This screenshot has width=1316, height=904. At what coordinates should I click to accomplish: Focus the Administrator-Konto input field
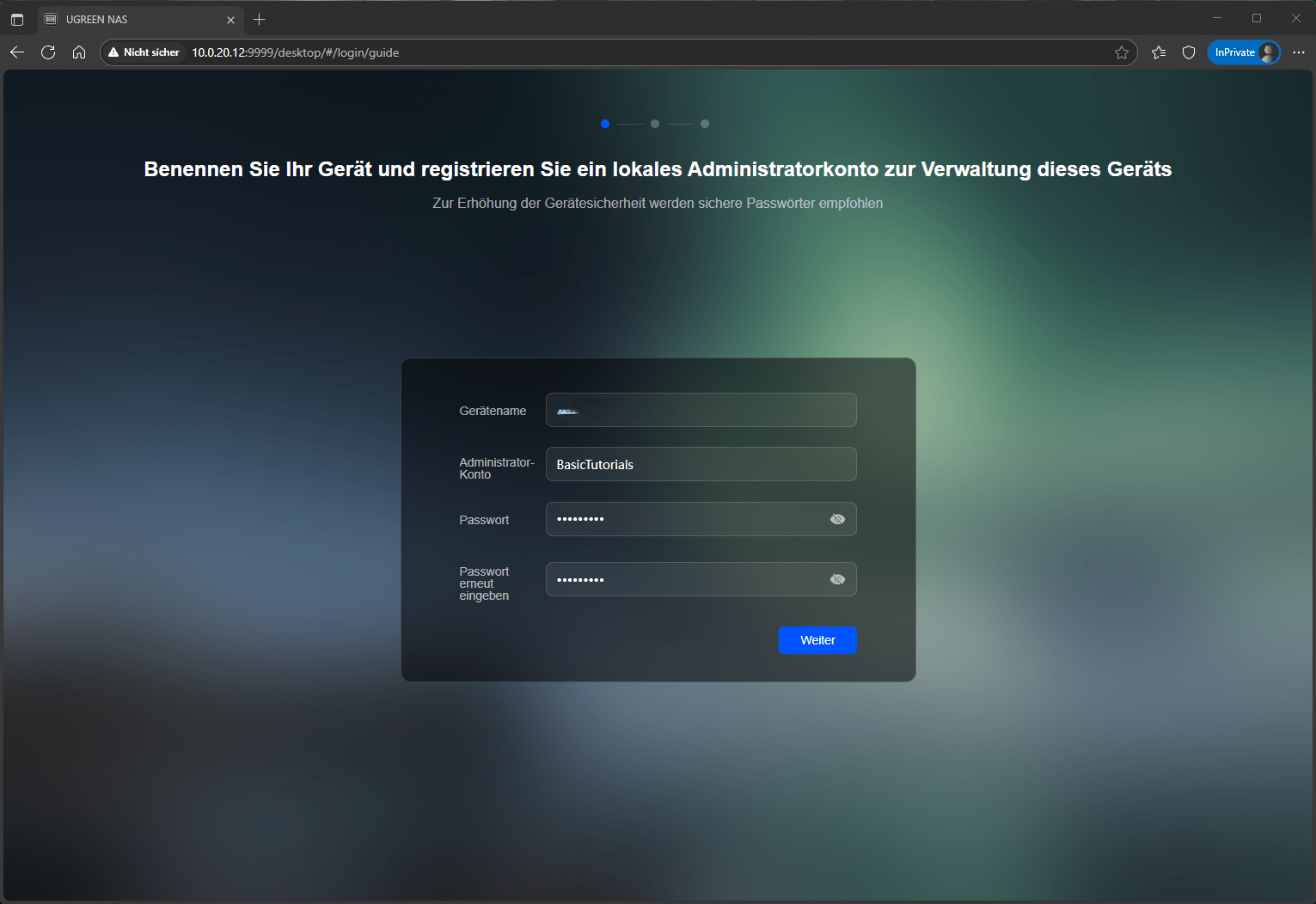pyautogui.click(x=701, y=464)
